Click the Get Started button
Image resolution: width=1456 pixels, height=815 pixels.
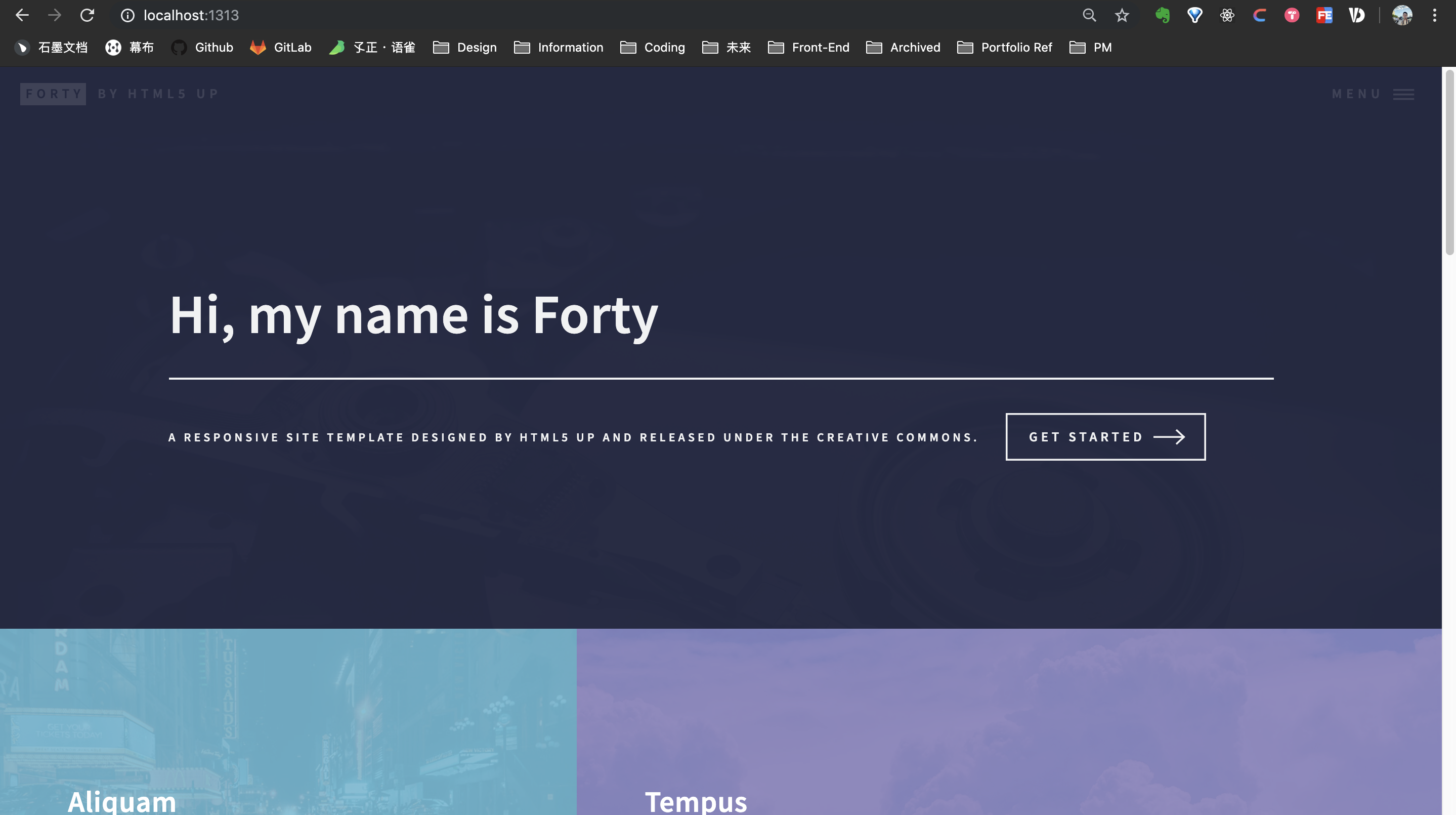(x=1105, y=437)
